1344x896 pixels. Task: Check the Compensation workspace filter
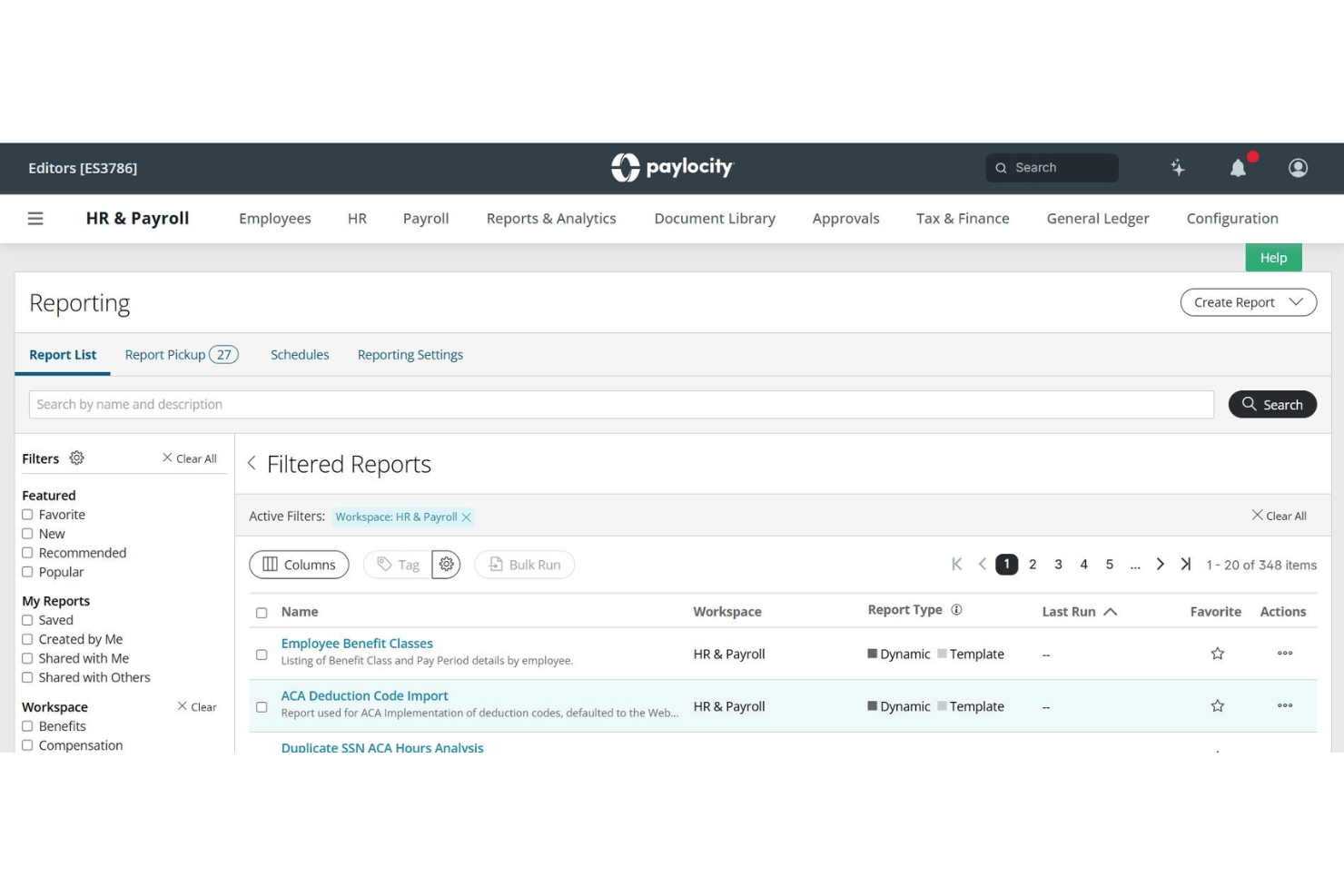[27, 745]
